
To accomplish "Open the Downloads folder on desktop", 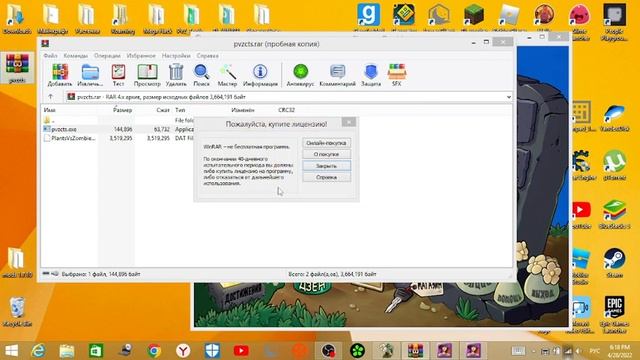I will click(x=17, y=18).
